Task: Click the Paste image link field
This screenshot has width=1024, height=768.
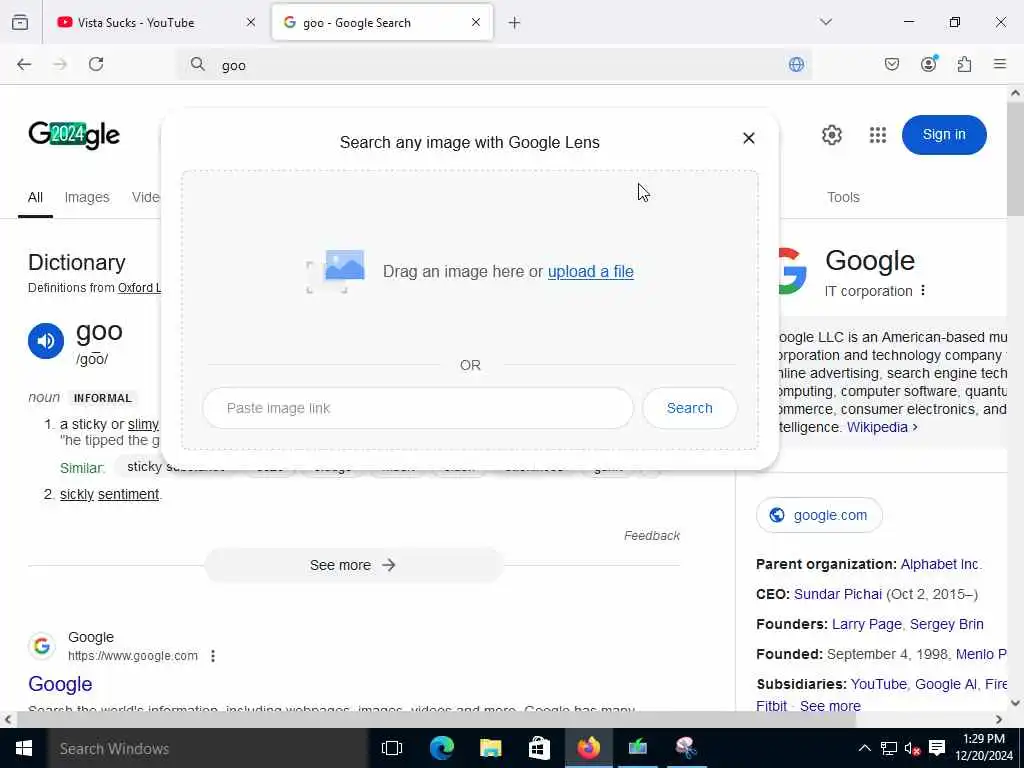Action: (x=418, y=408)
